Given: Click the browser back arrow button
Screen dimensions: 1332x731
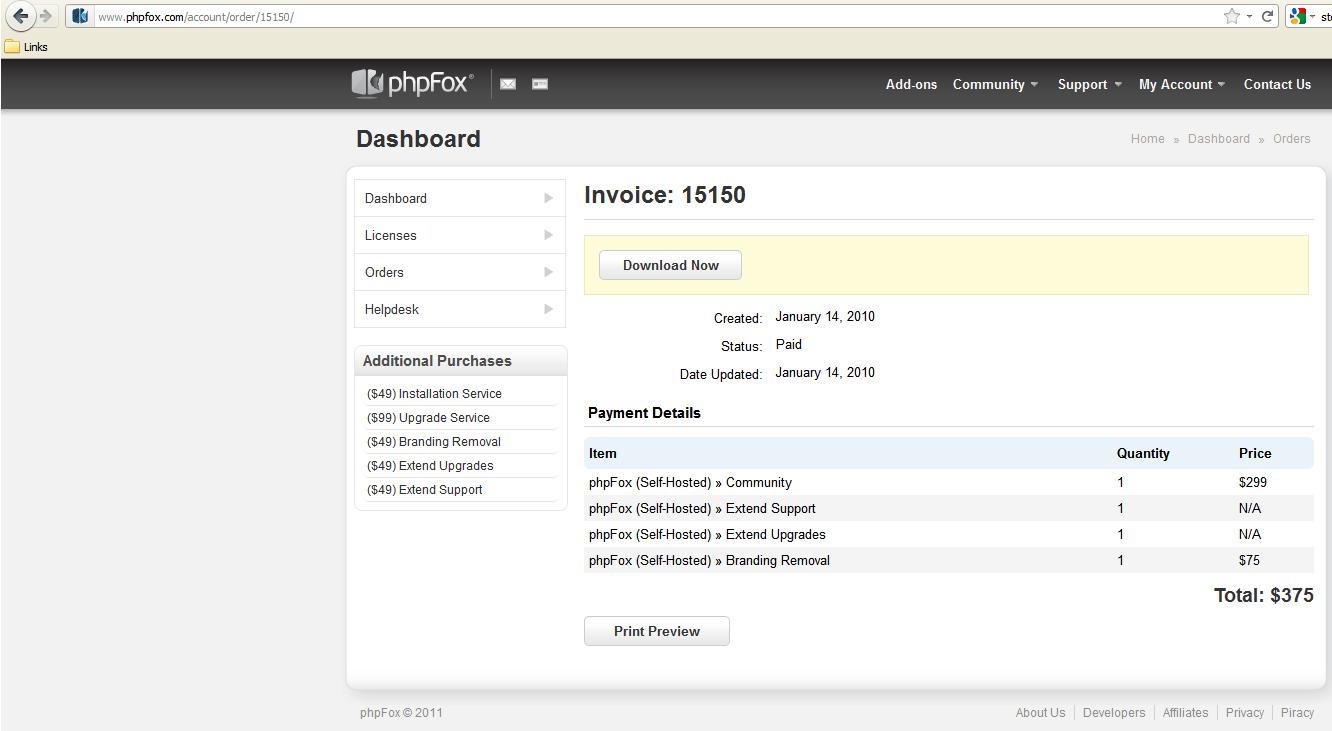Looking at the screenshot, I should pyautogui.click(x=20, y=16).
